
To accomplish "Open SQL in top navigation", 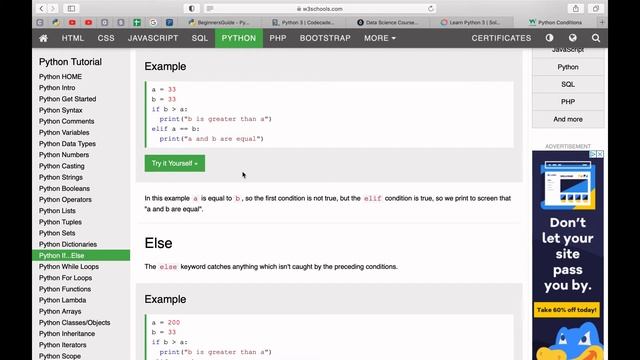I will coord(200,38).
